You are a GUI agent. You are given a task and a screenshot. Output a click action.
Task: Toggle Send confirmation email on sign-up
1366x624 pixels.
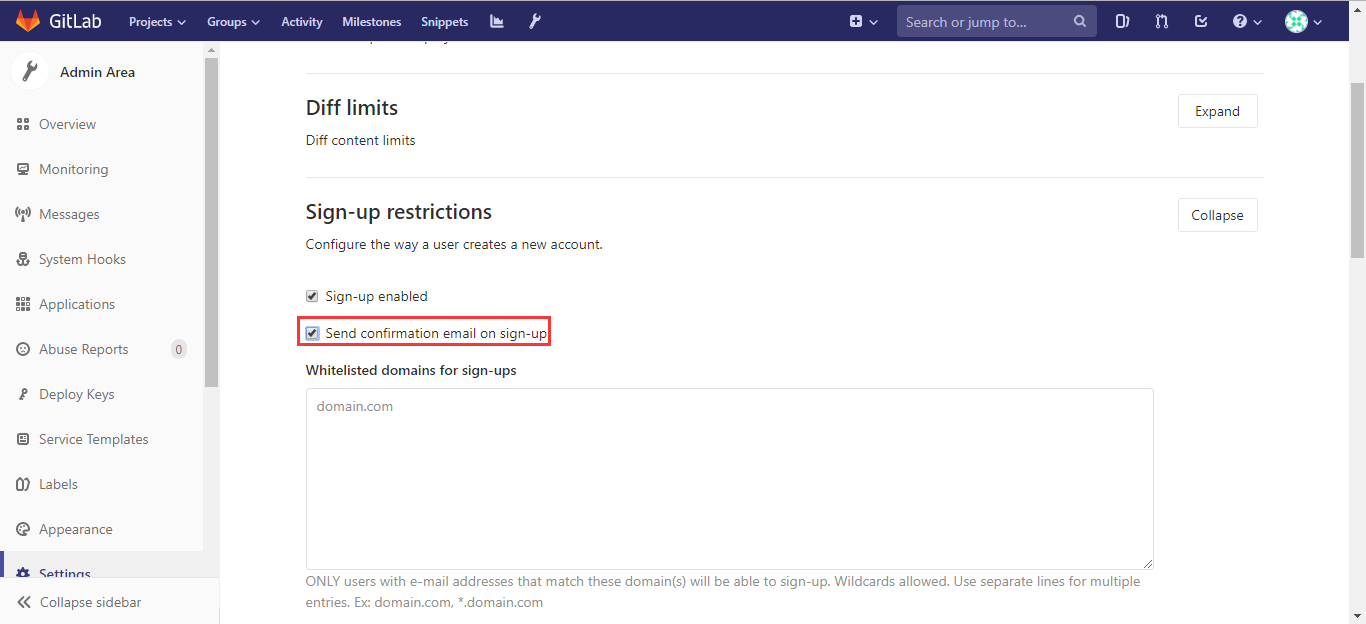tap(312, 333)
